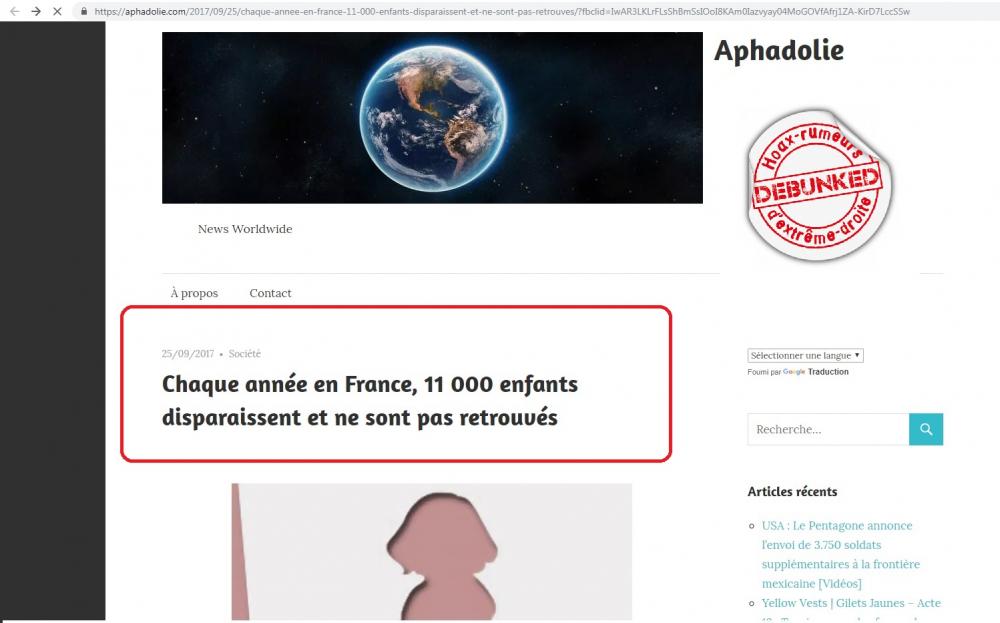
Task: Click the browser back arrow
Action: pos(15,11)
